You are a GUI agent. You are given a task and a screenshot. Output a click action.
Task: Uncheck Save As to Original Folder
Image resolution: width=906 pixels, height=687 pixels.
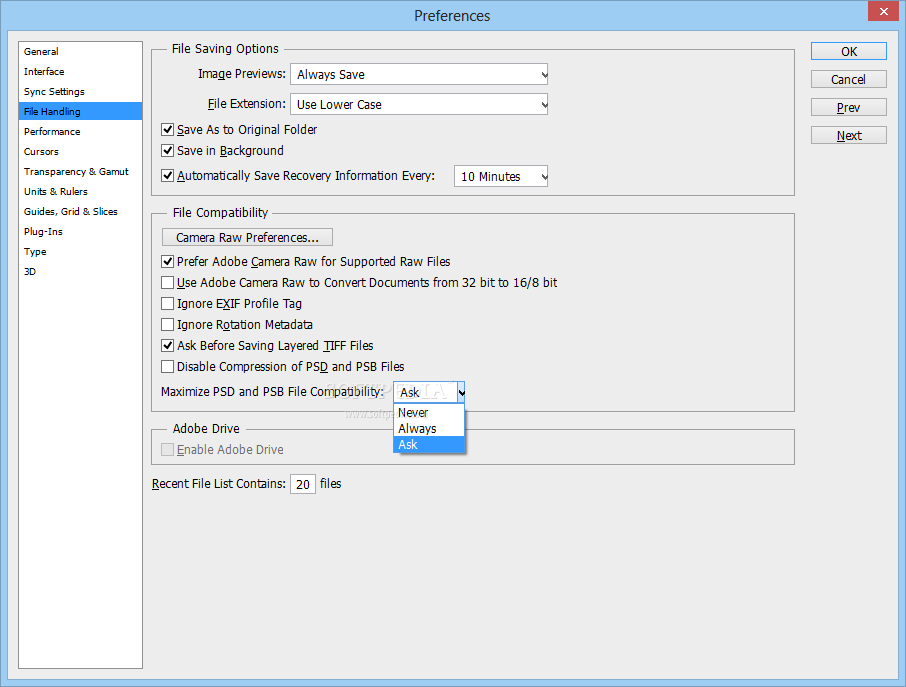click(168, 129)
